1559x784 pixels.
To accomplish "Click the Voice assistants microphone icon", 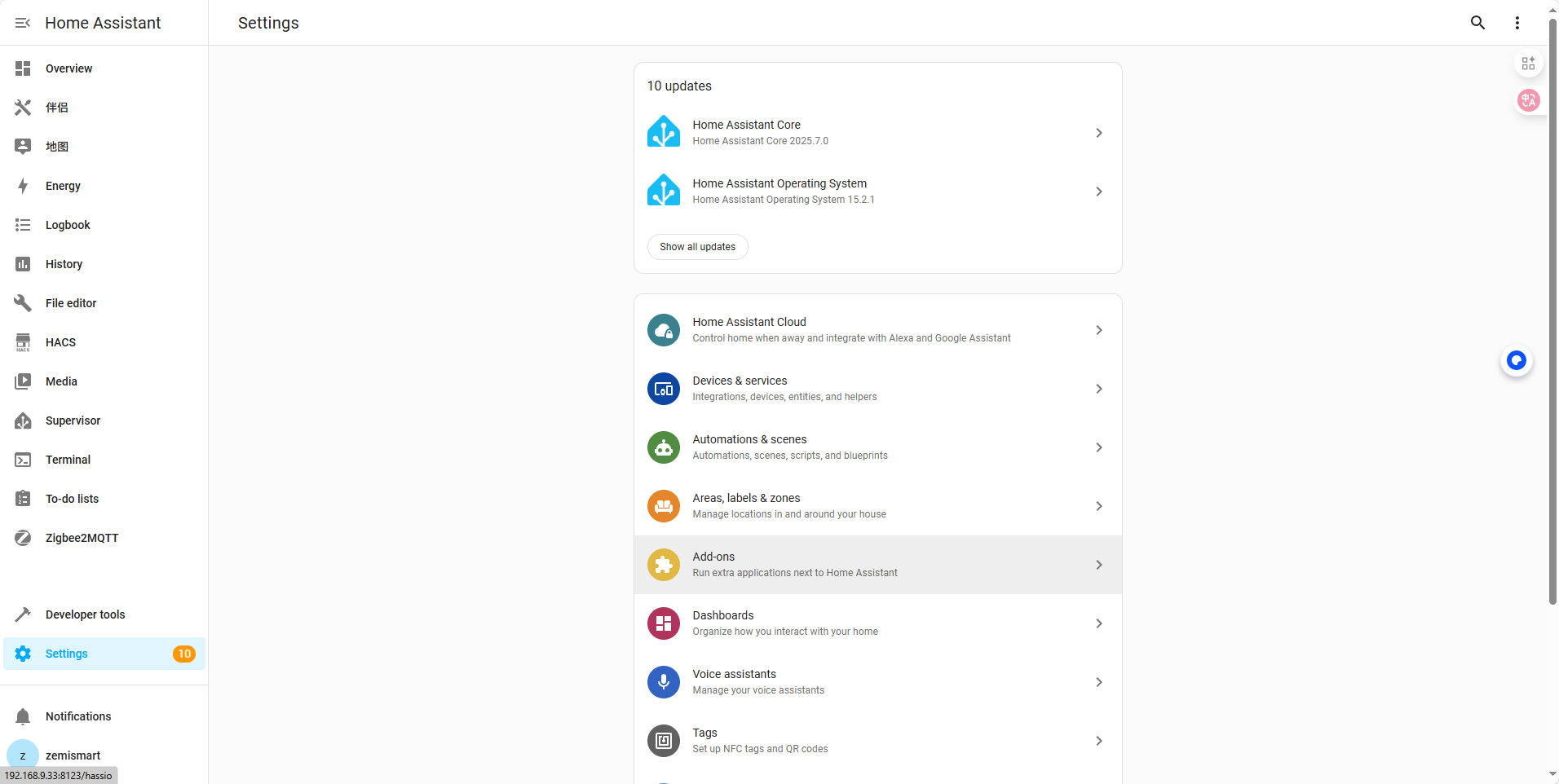I will click(664, 682).
